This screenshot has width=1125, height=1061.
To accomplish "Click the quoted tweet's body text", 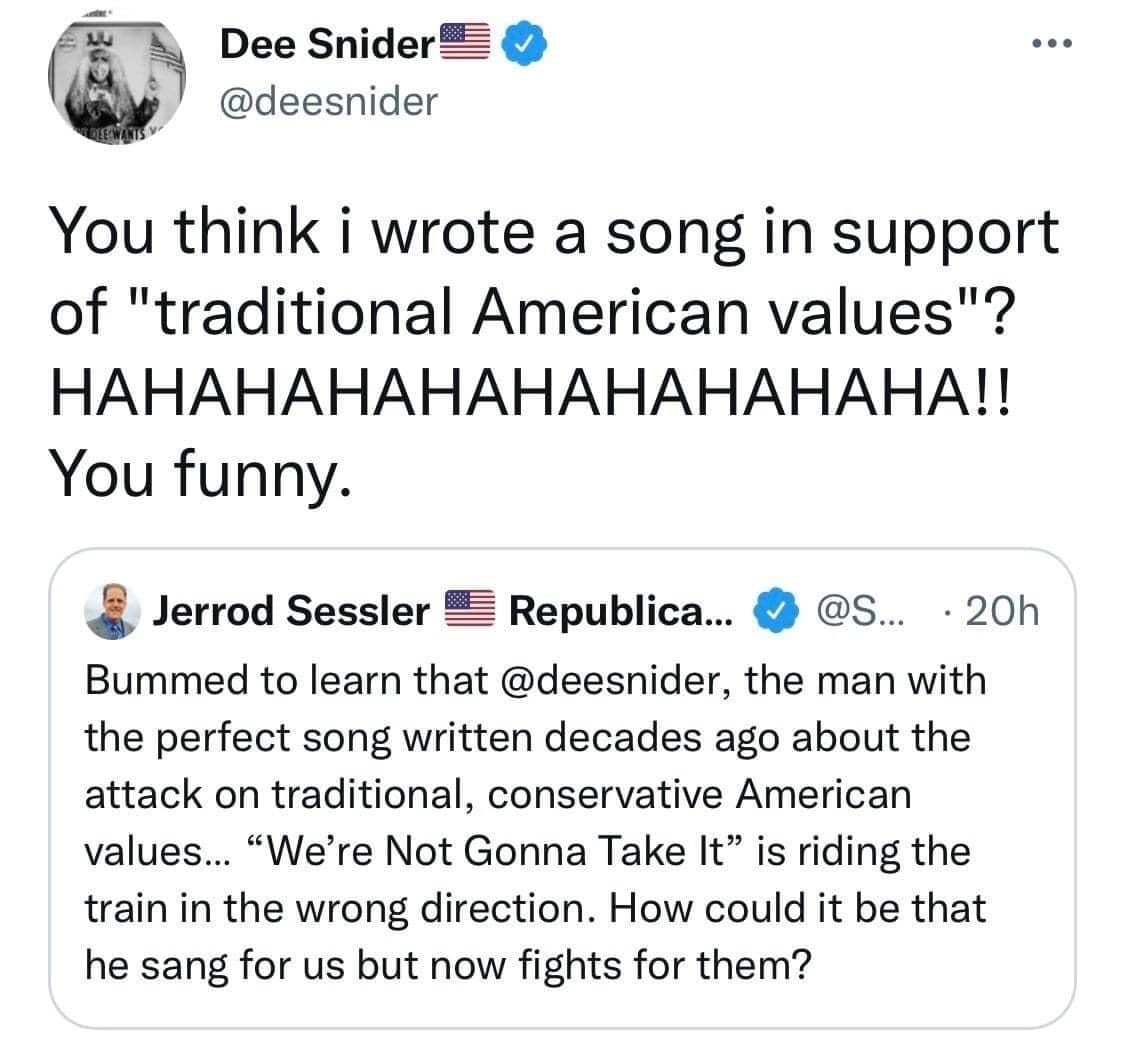I will point(535,822).
